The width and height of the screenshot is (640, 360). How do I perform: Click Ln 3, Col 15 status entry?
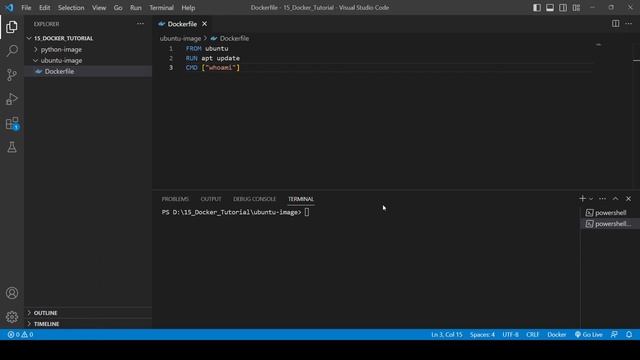point(447,334)
